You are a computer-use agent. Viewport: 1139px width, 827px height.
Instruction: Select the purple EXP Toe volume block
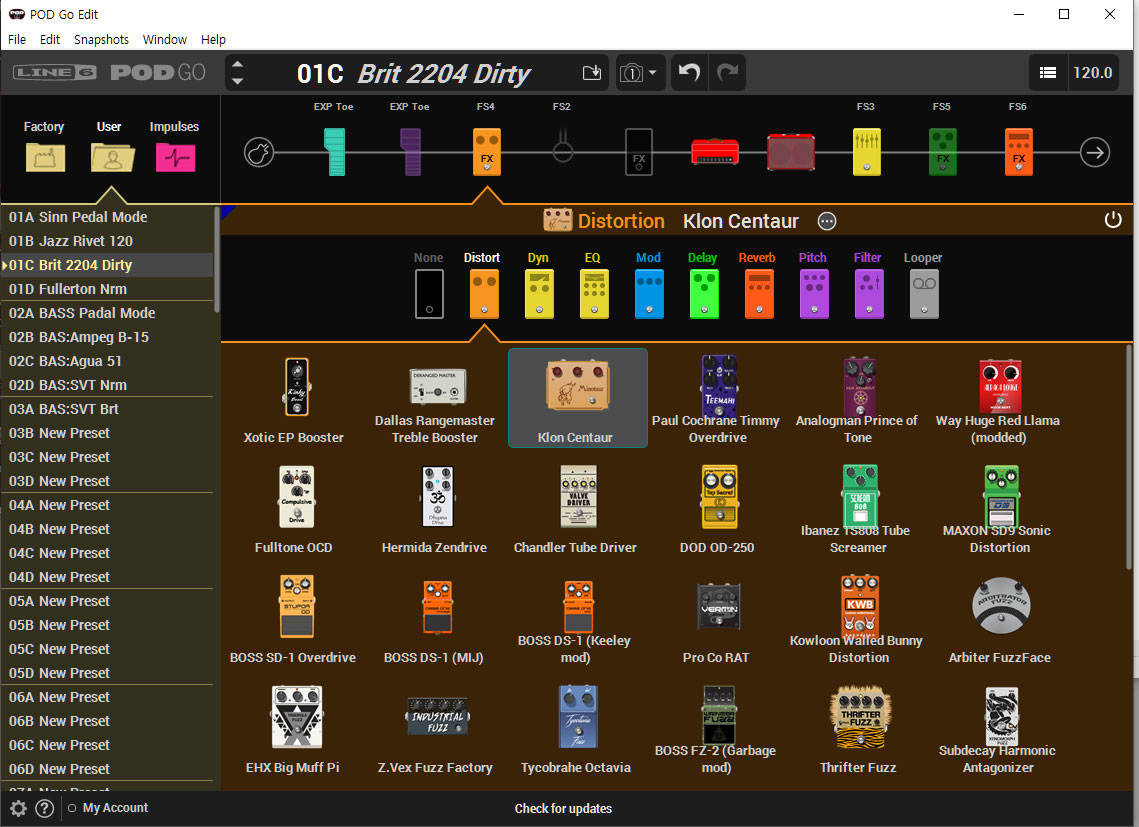pyautogui.click(x=411, y=152)
